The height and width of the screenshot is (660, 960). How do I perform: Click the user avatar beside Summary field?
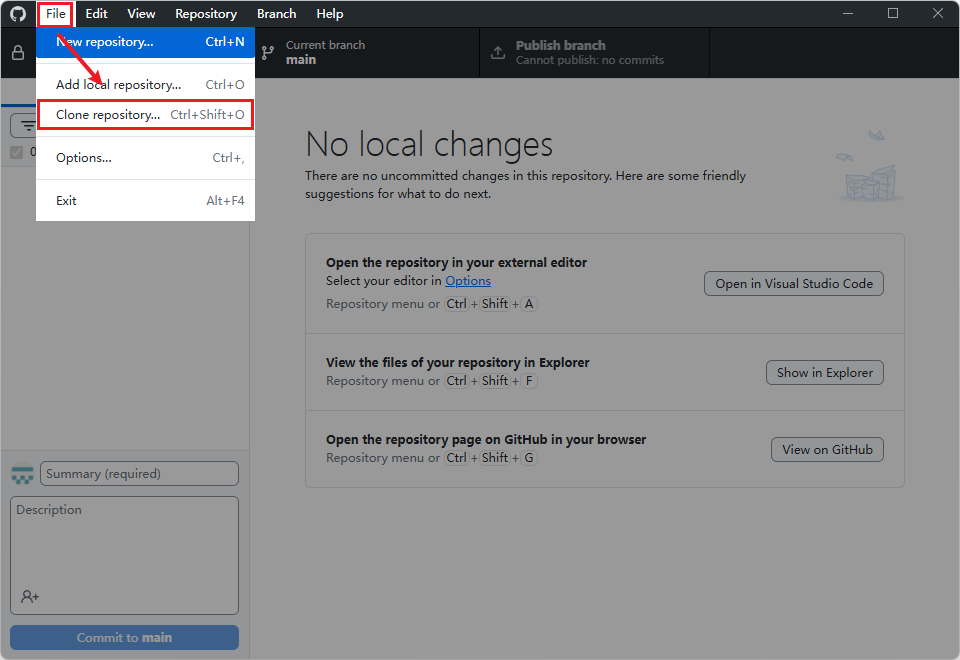tap(22, 474)
